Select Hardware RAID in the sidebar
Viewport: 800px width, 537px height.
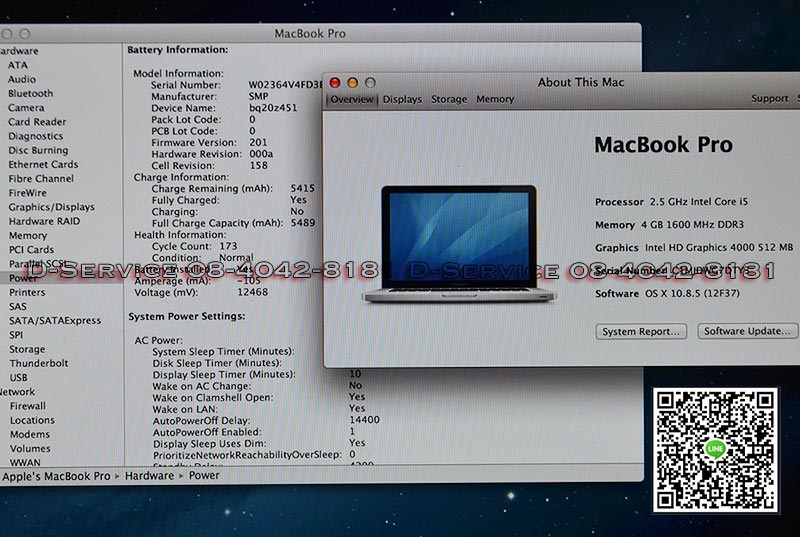click(44, 221)
